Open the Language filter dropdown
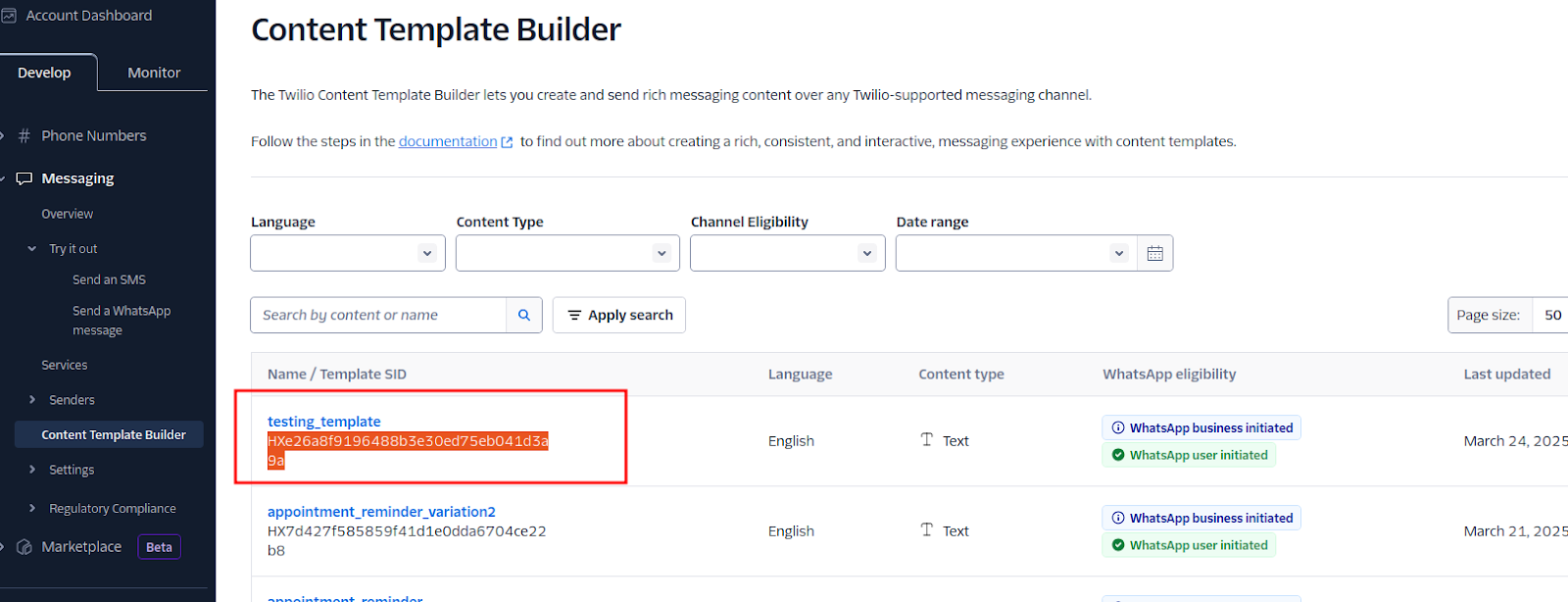1568x602 pixels. [x=348, y=253]
